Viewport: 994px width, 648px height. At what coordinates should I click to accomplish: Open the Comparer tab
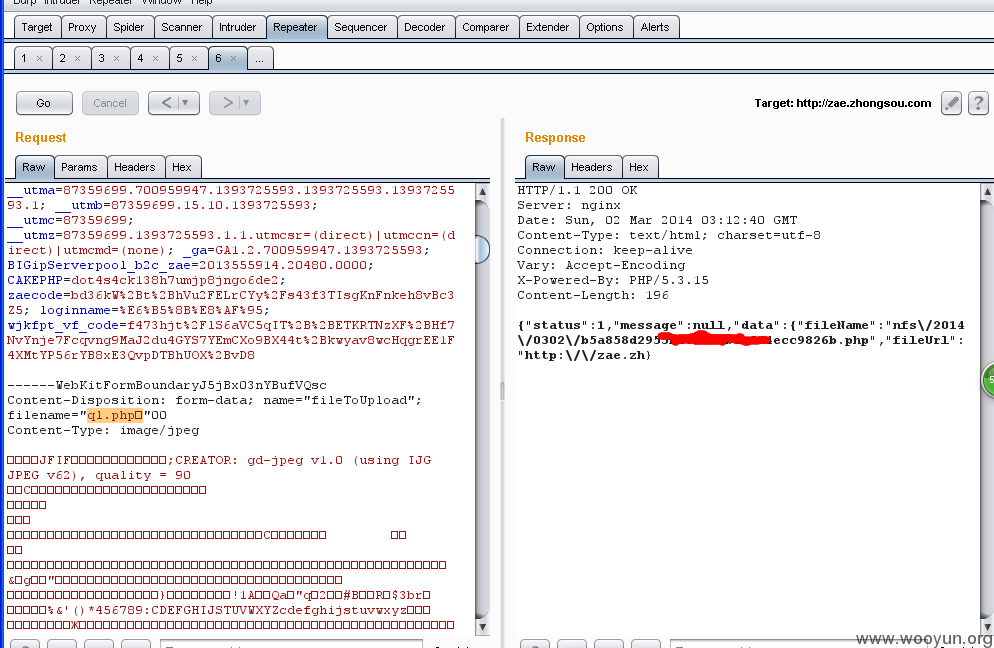[486, 27]
